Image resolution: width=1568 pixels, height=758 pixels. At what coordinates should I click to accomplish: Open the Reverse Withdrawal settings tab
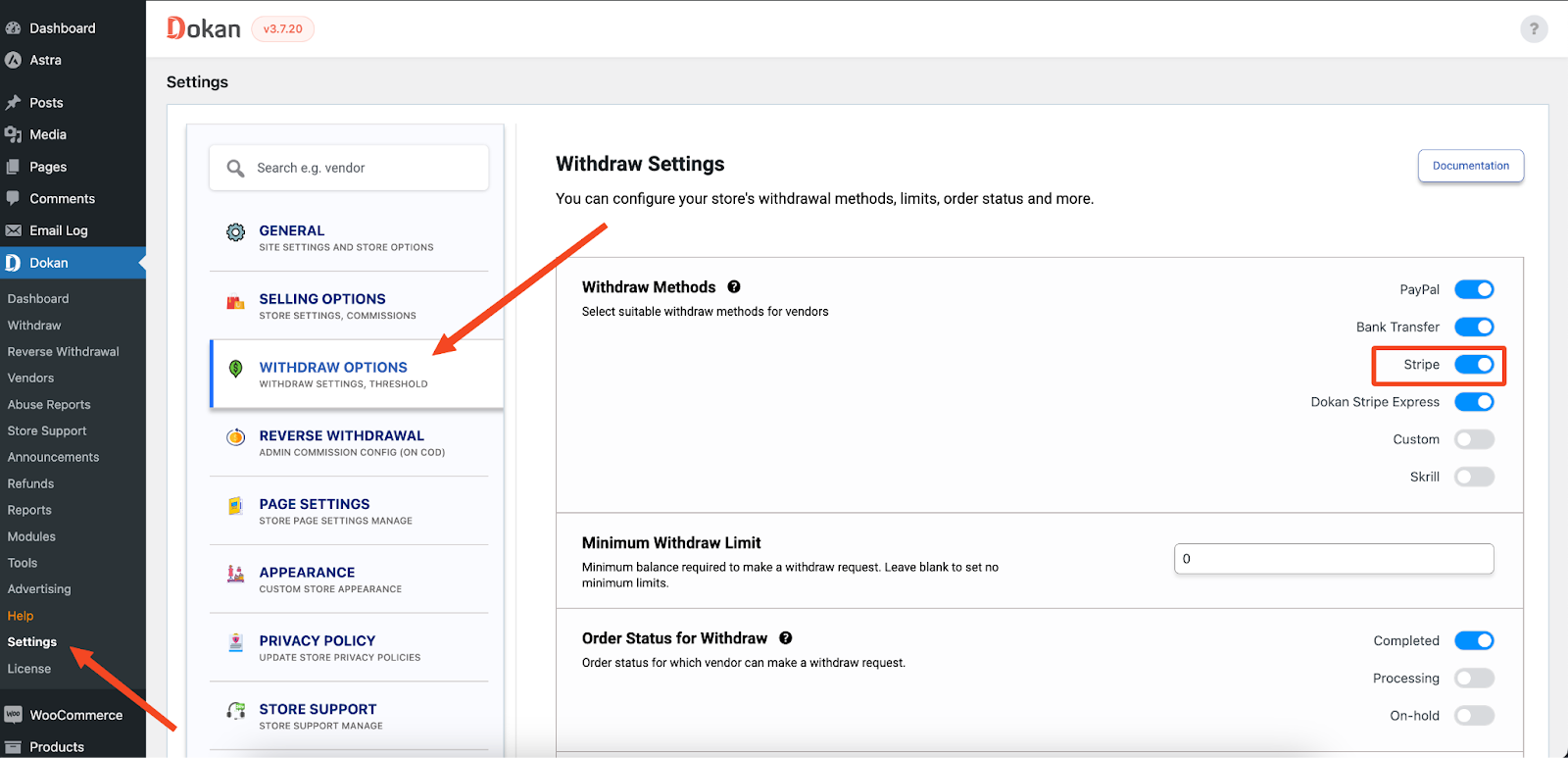[349, 442]
